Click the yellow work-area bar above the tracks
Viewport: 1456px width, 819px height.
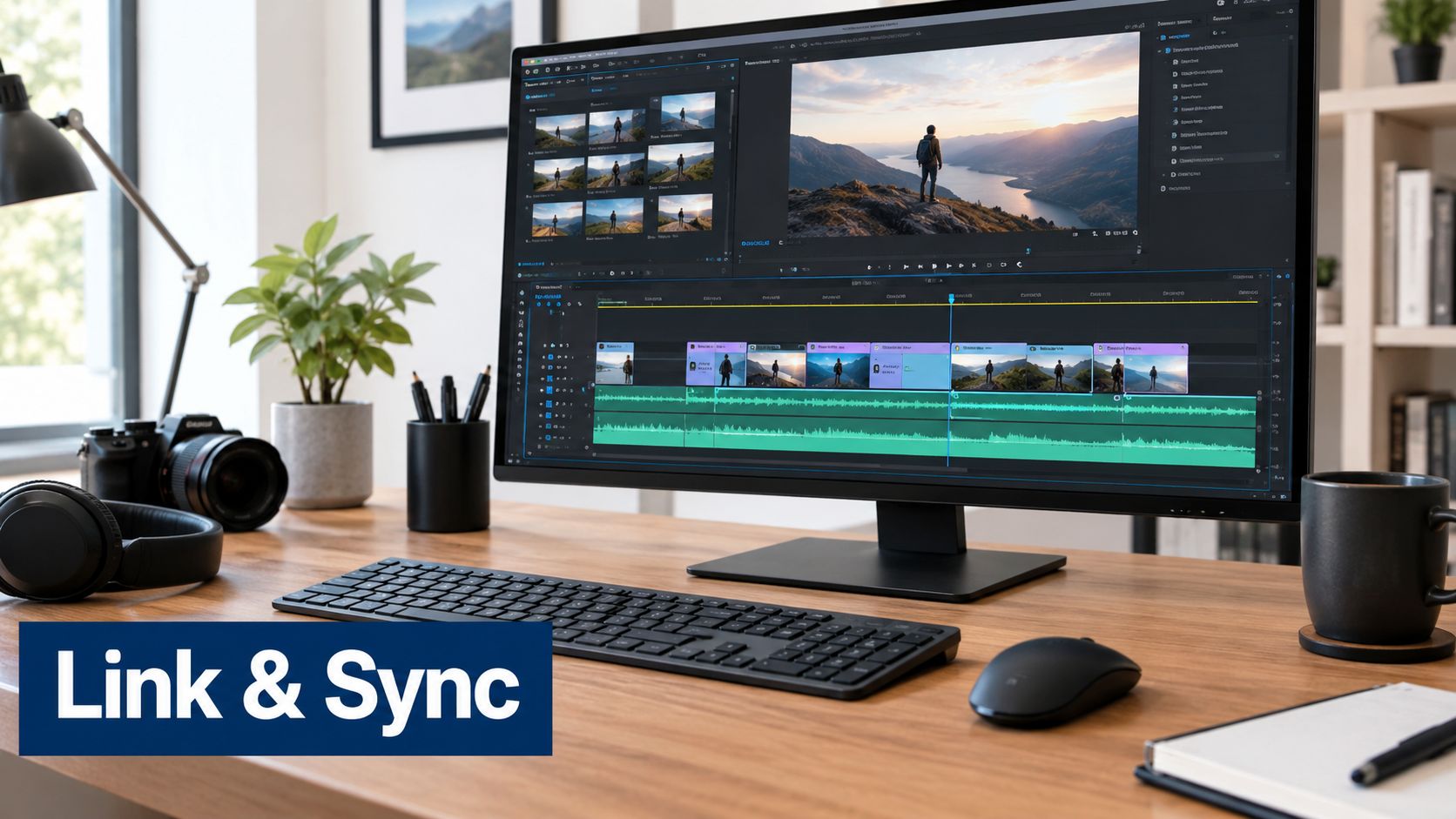[x=929, y=304]
